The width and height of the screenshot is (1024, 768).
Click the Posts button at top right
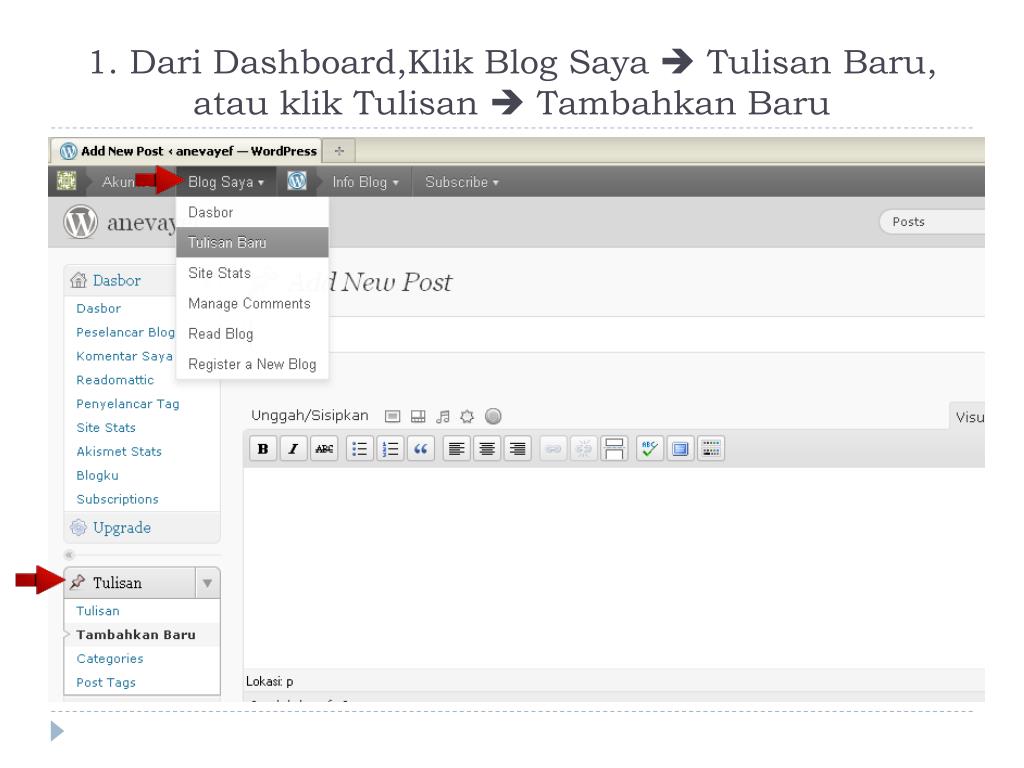point(932,221)
